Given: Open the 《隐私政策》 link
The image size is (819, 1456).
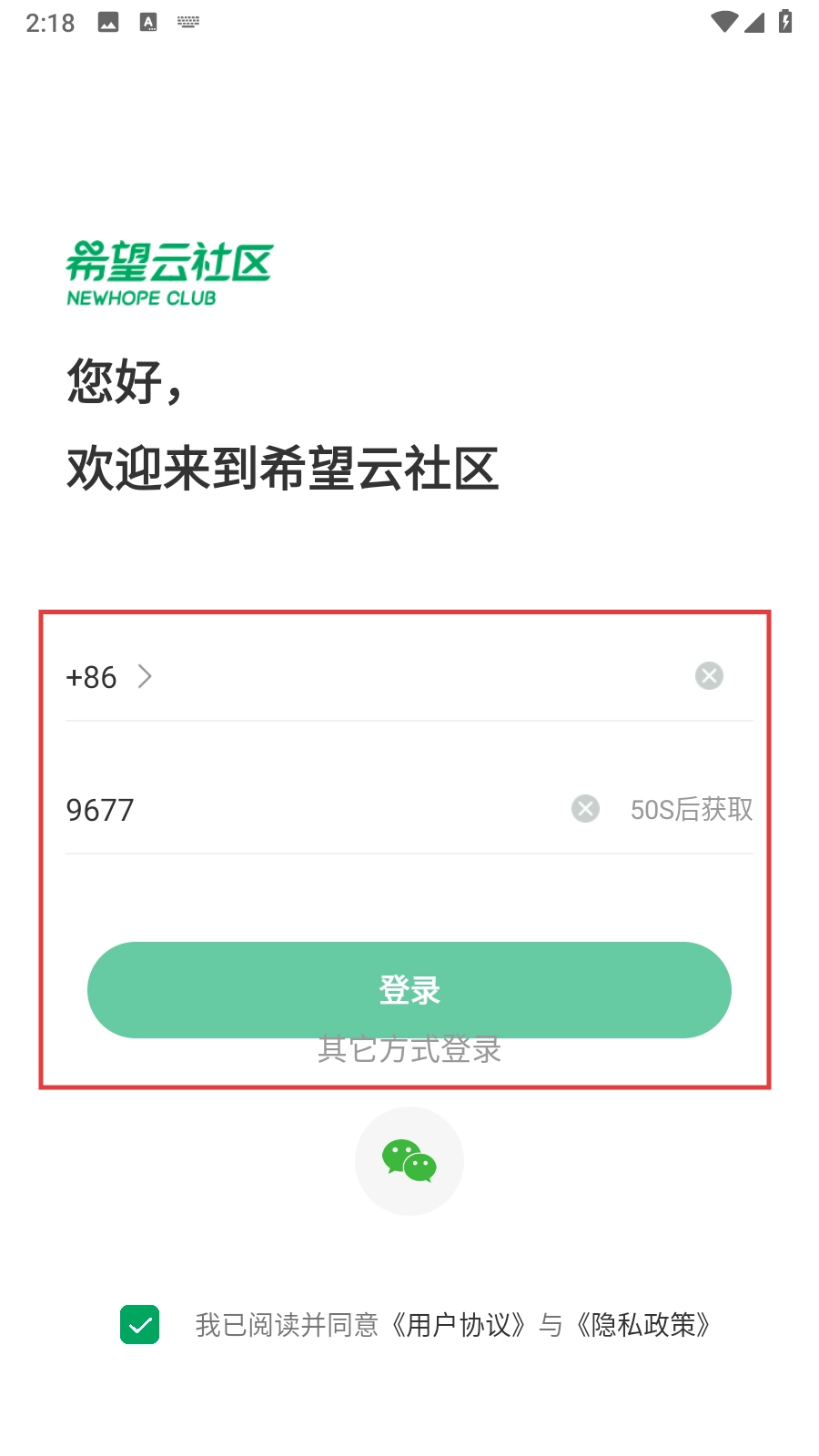Looking at the screenshot, I should [x=643, y=1325].
